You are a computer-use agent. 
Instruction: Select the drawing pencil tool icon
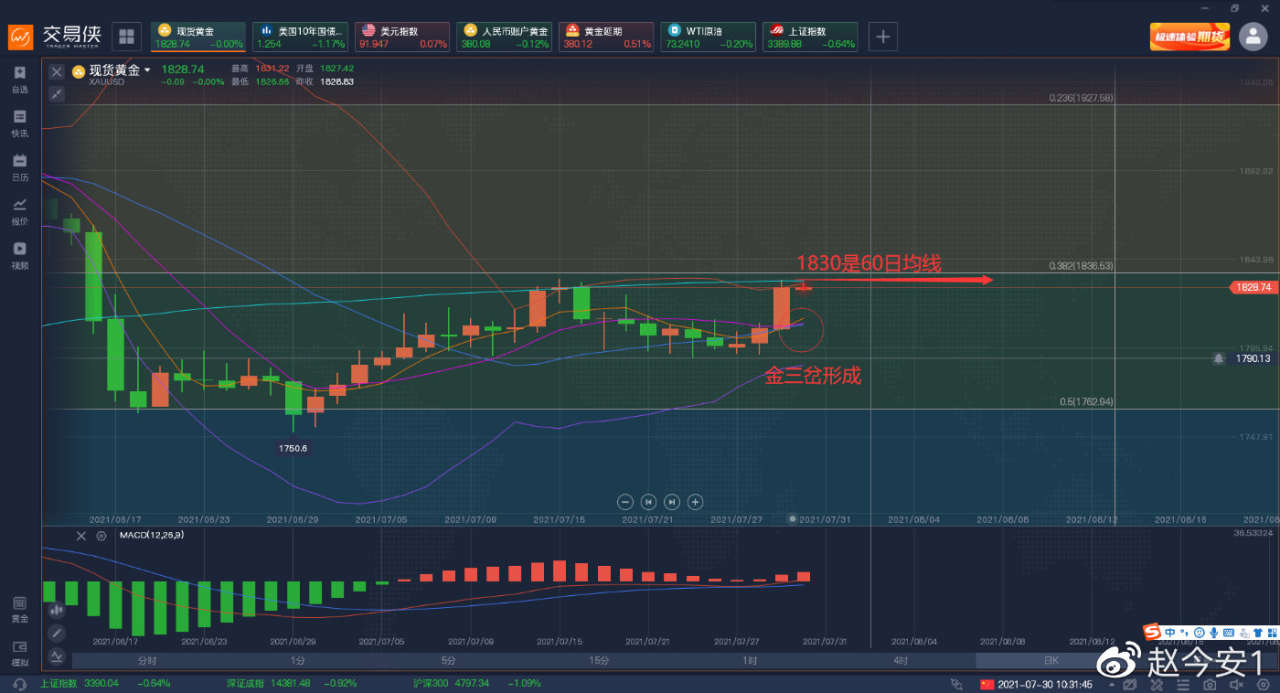tap(56, 633)
